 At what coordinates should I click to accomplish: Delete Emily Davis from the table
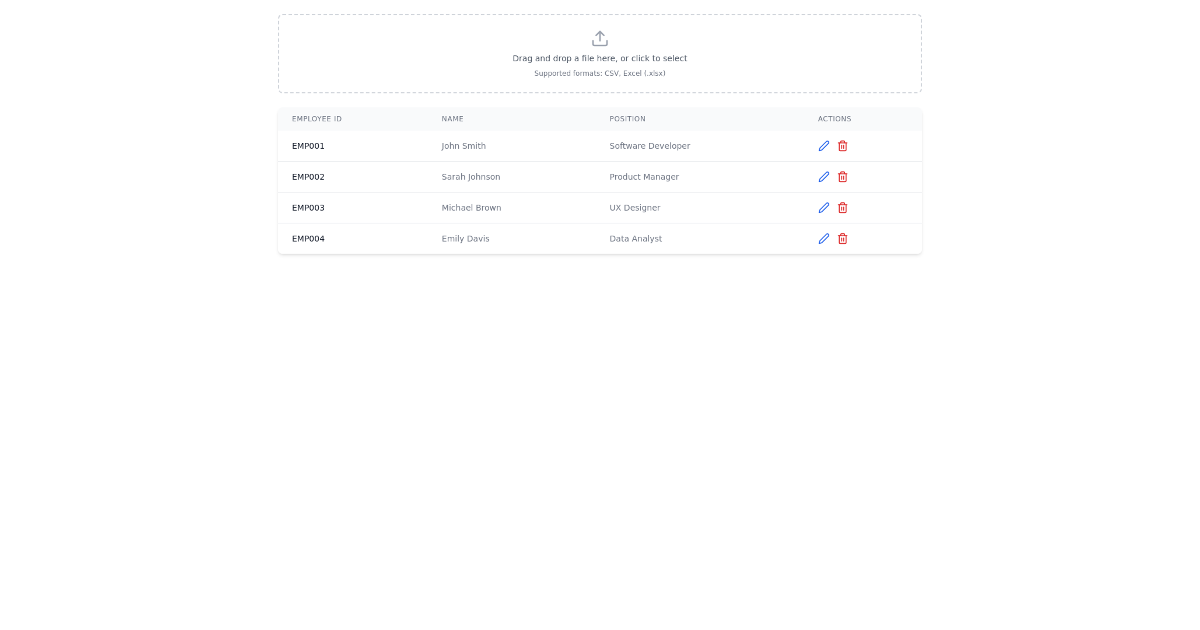click(x=843, y=239)
